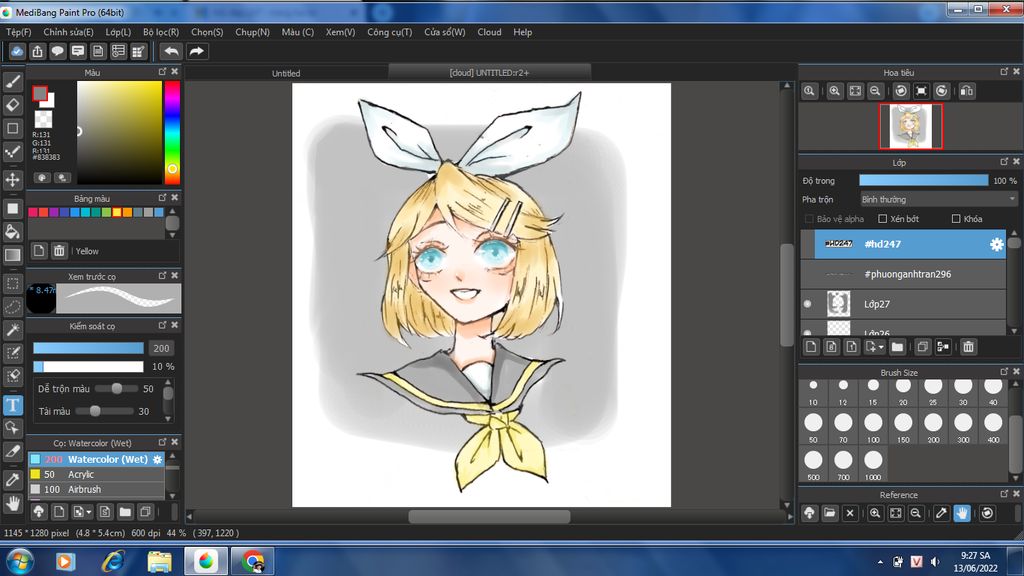Select the Dot tool
Image resolution: width=1024 pixels, height=576 pixels.
[12, 152]
